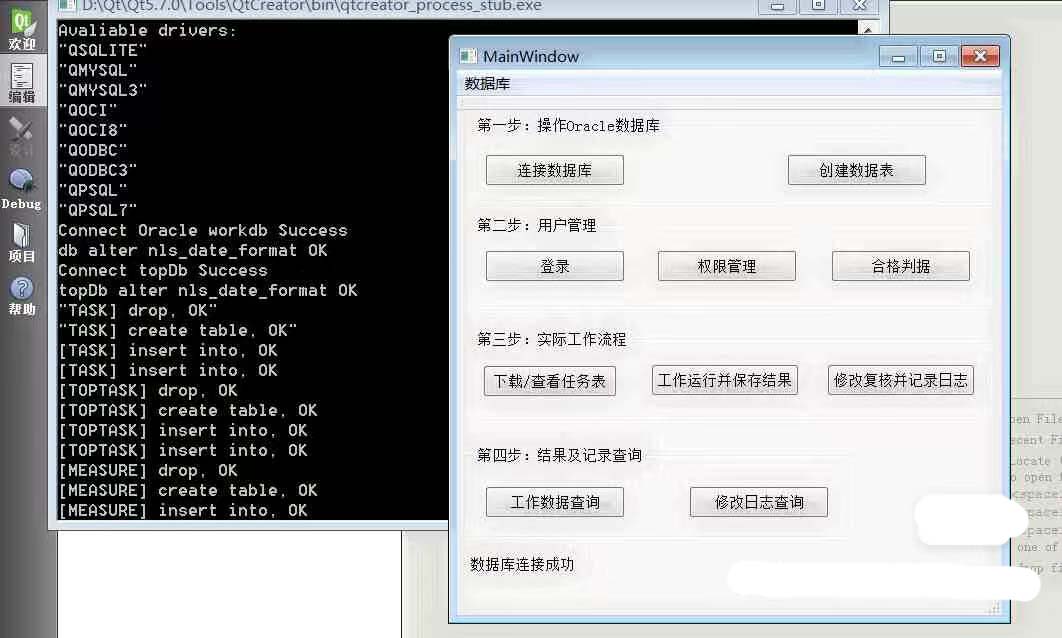1062x638 pixels.
Task: Open 权限管理 from user management step
Action: point(726,266)
